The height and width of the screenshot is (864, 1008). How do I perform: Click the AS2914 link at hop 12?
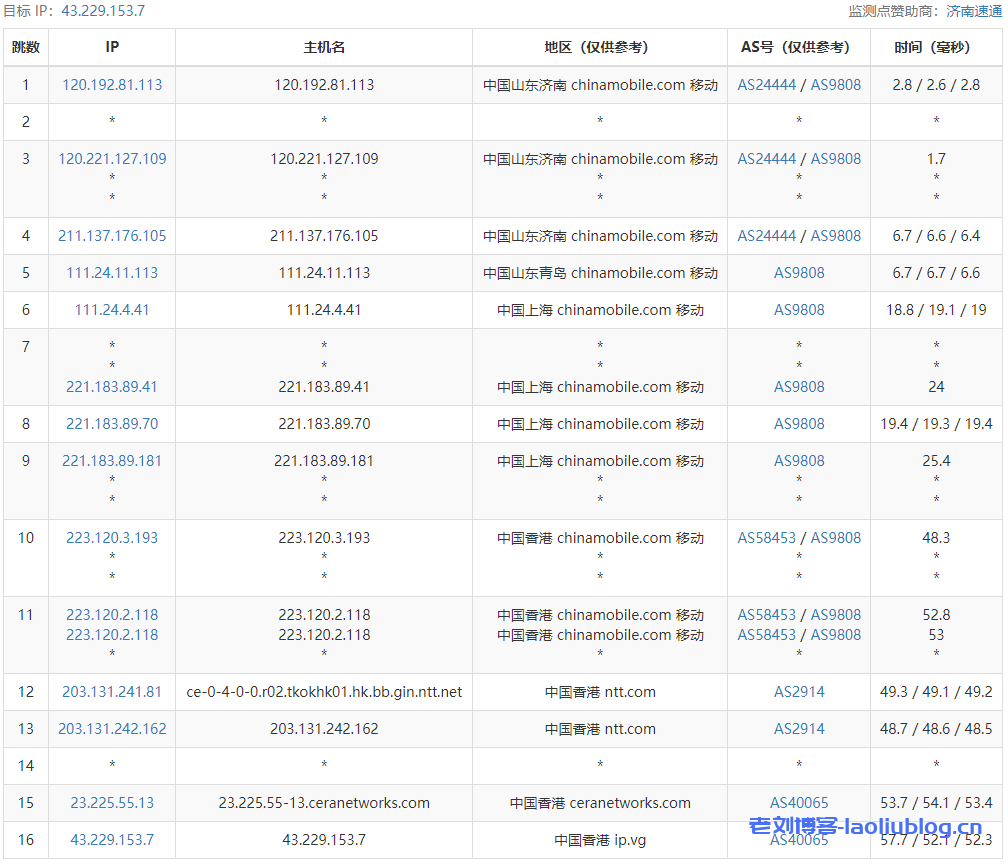click(798, 691)
